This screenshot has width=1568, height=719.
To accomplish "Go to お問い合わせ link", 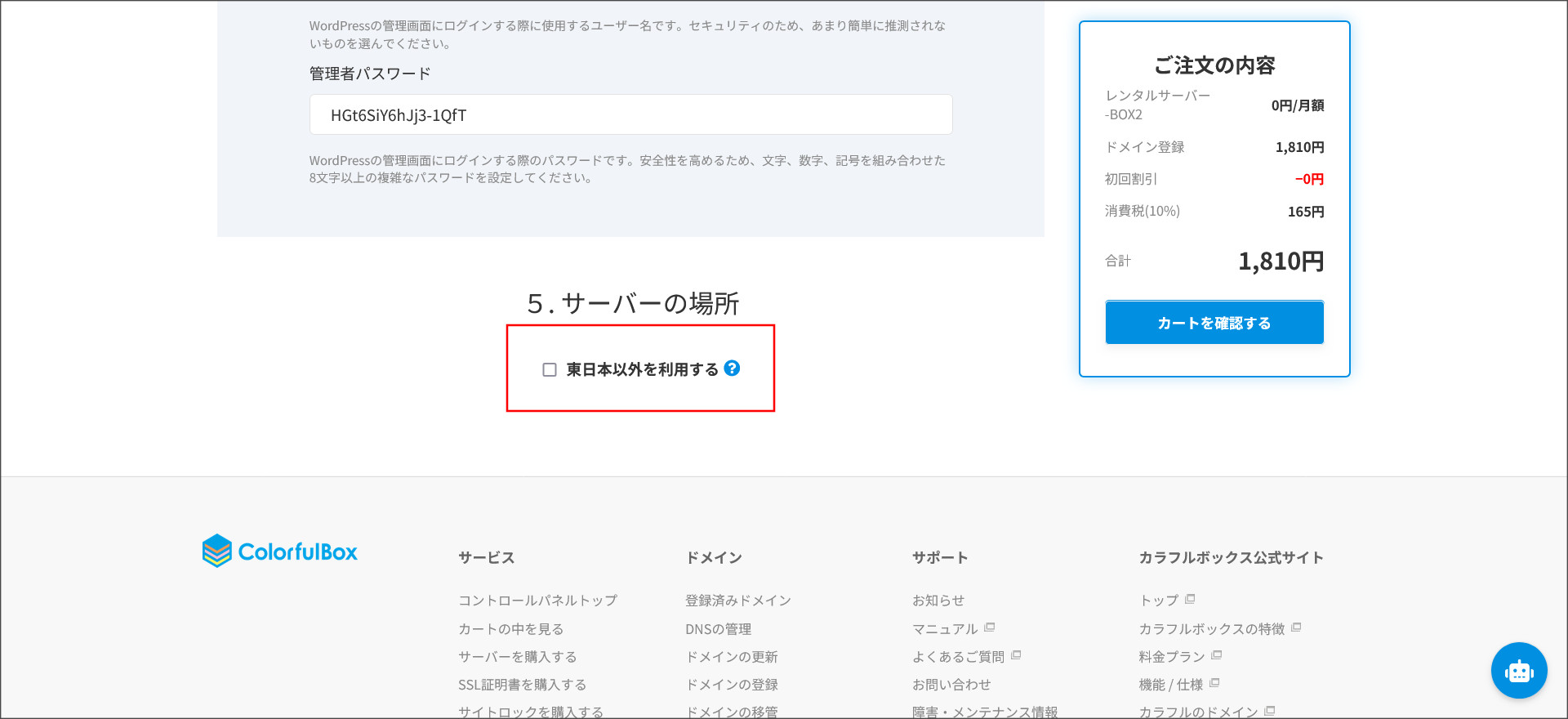I will pos(951,685).
